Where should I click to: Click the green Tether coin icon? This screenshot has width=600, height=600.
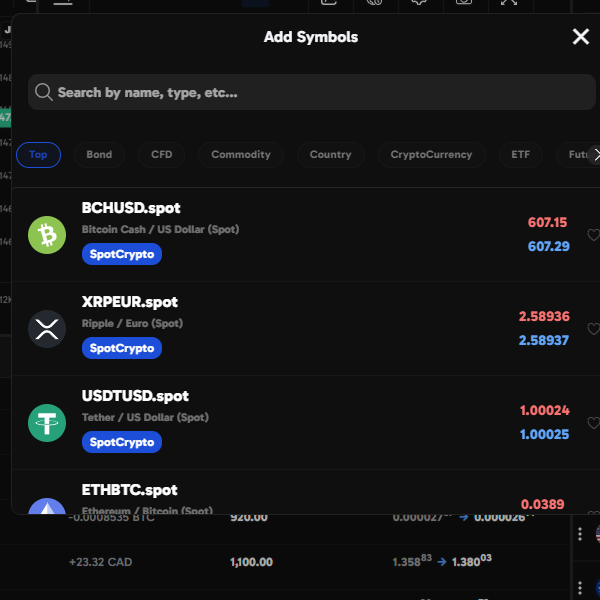tap(47, 423)
